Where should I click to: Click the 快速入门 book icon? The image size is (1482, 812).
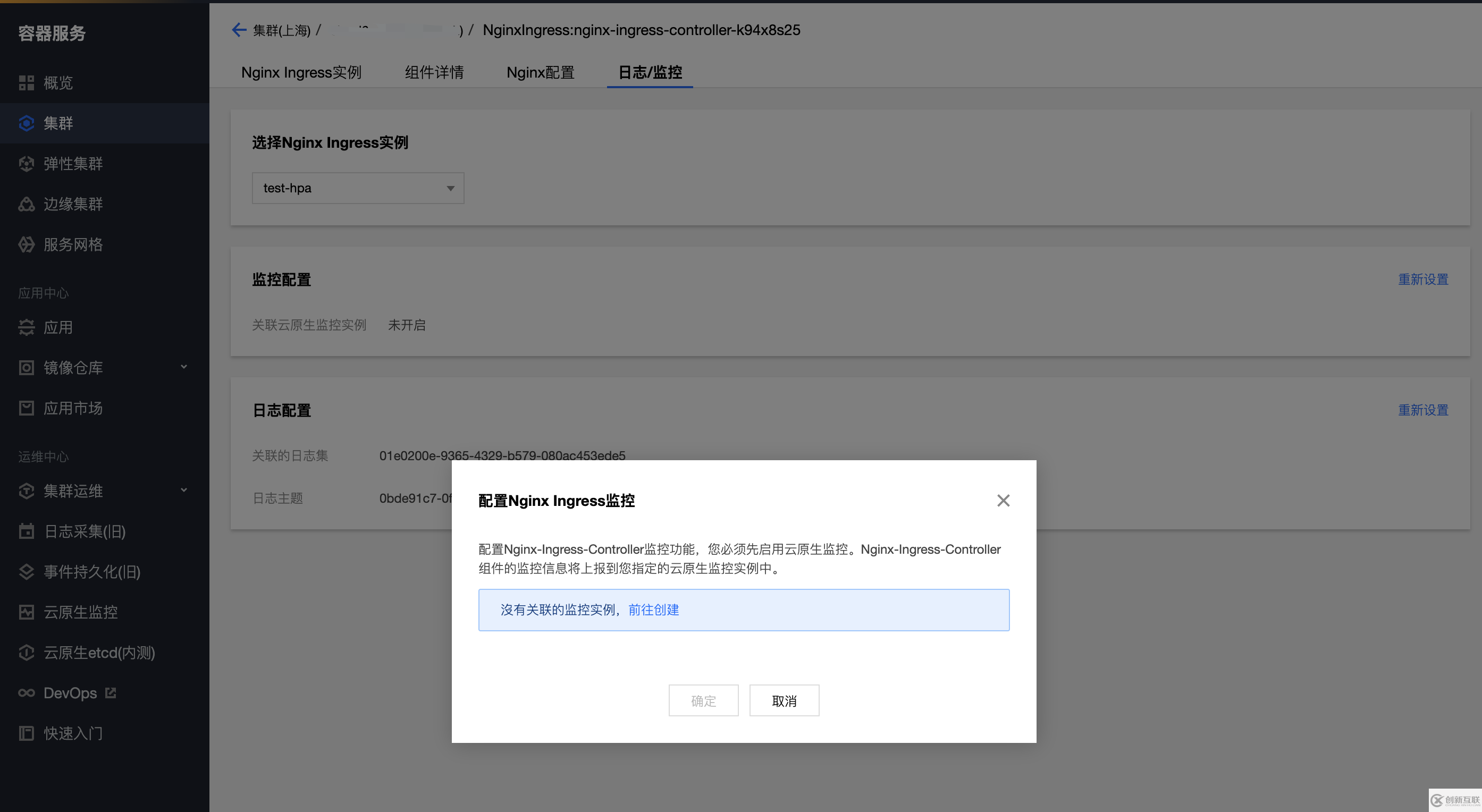(27, 733)
